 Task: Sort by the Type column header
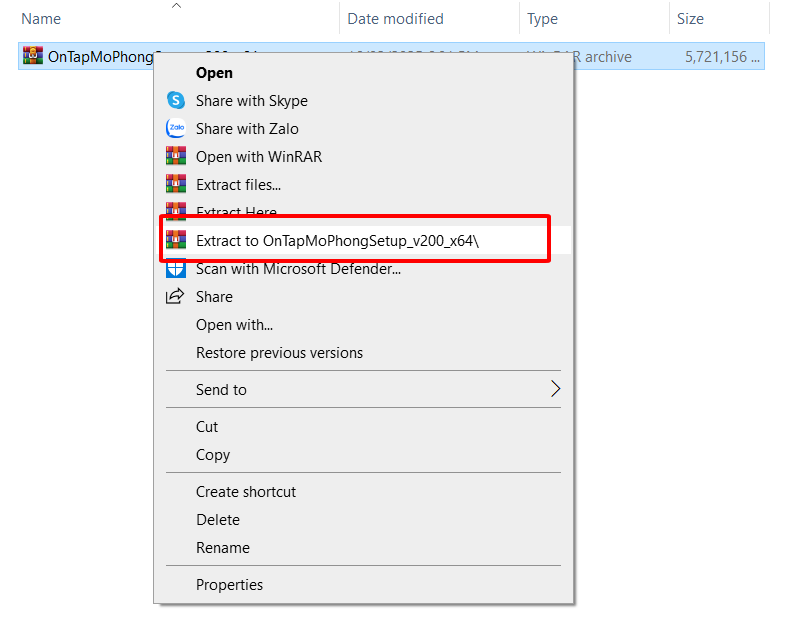[x=542, y=19]
